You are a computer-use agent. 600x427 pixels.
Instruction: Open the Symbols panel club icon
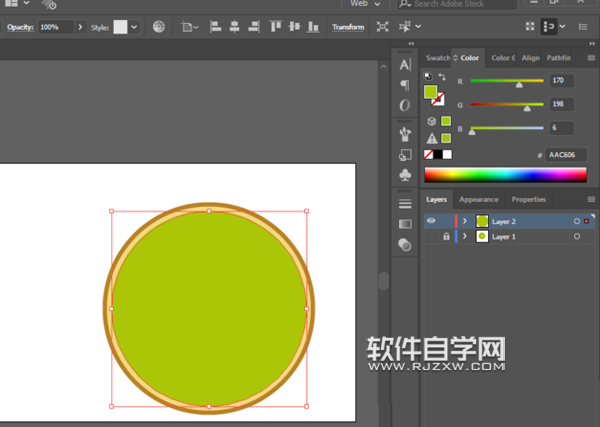[405, 174]
